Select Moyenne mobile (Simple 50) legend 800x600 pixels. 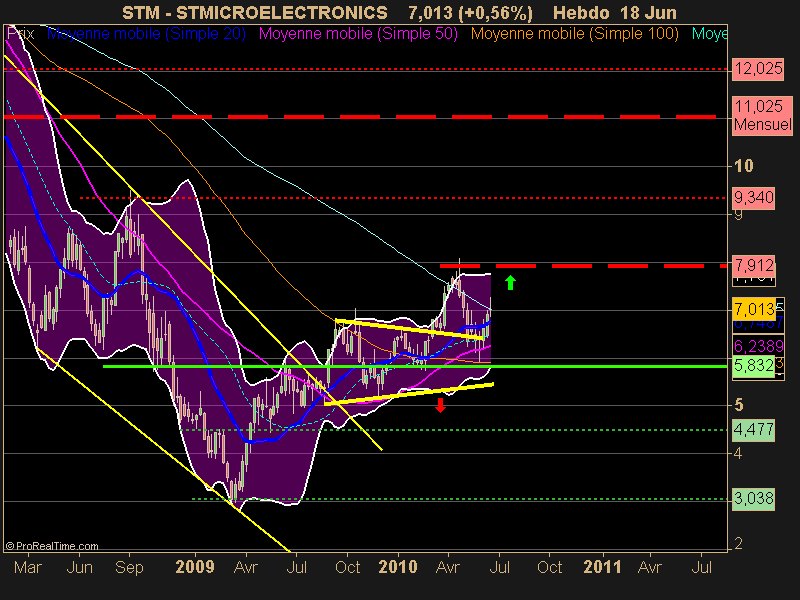[x=358, y=34]
